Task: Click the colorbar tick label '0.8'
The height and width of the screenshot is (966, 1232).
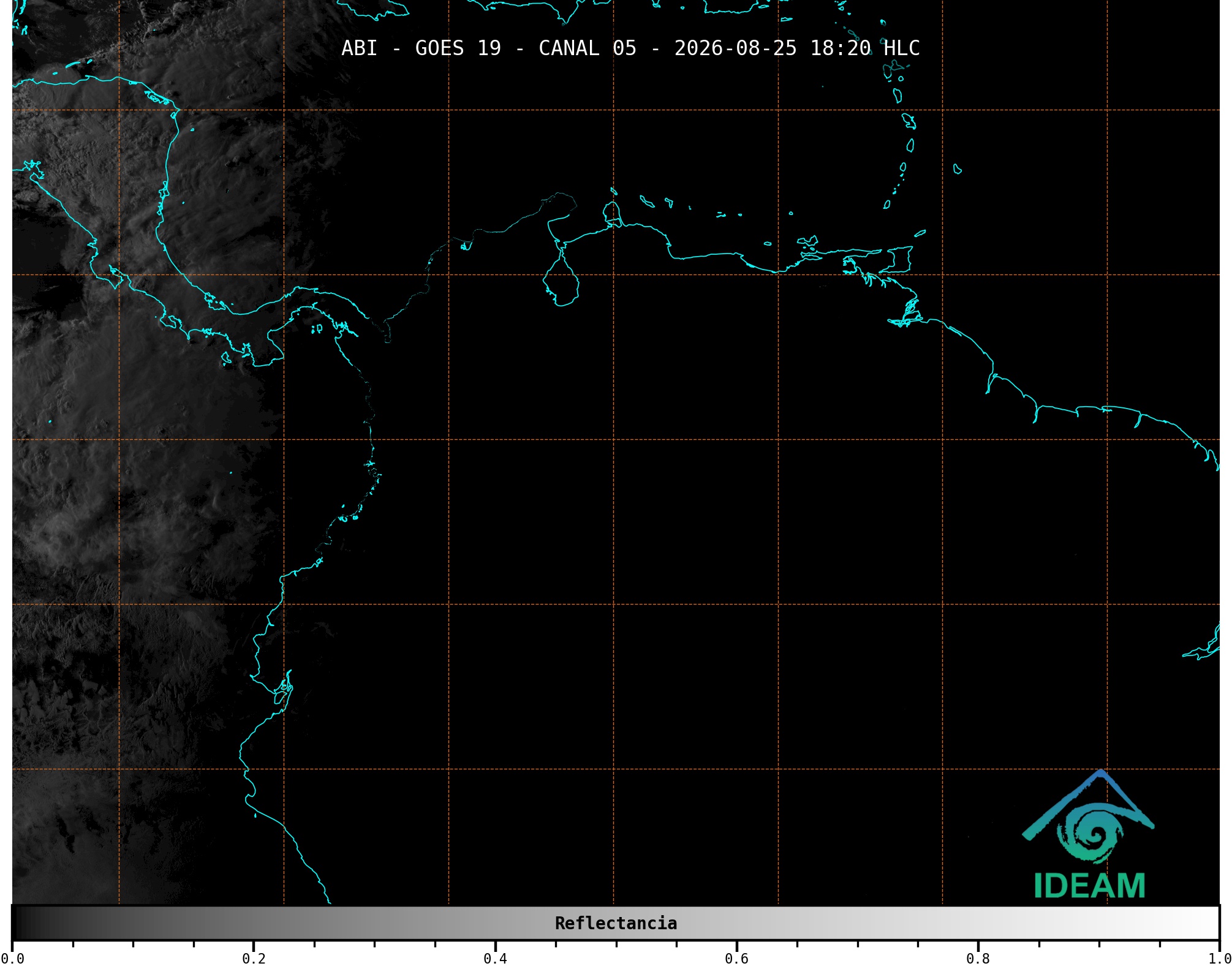Action: point(978,958)
